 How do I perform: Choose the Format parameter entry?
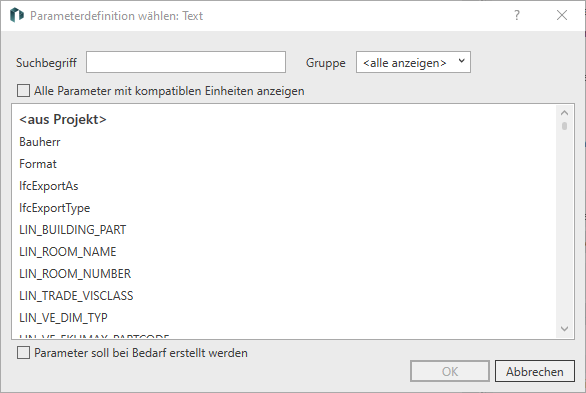pyautogui.click(x=38, y=164)
